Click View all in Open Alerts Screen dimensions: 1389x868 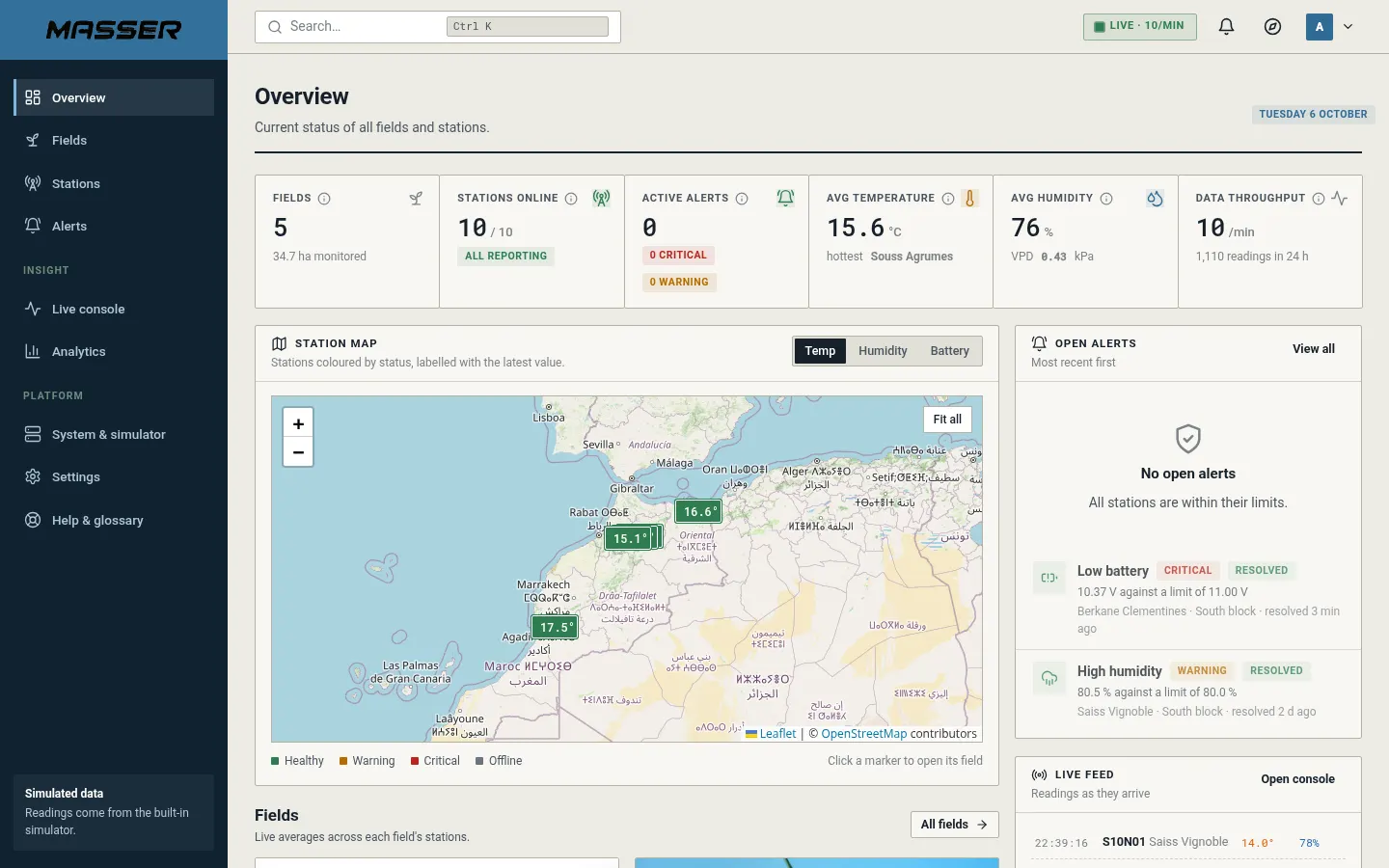[1314, 349]
